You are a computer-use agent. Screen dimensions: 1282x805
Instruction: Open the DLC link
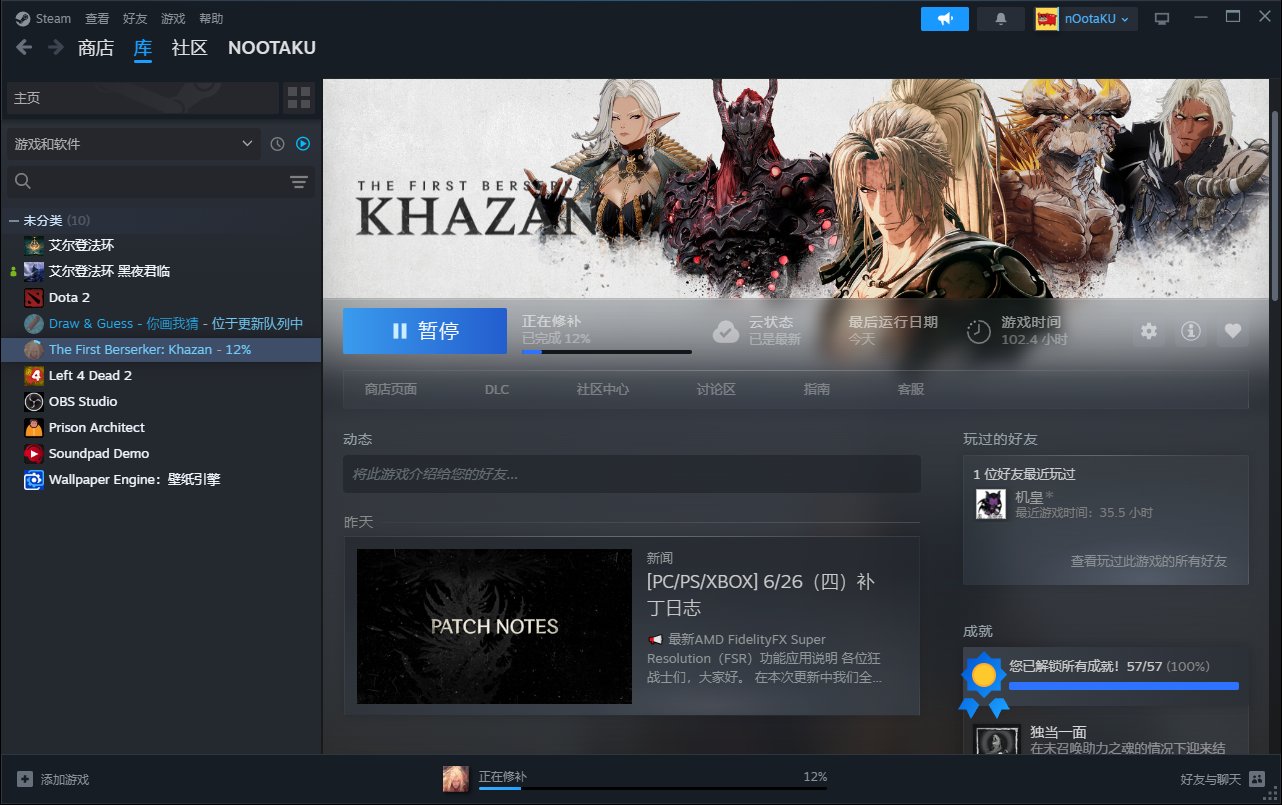click(x=497, y=389)
